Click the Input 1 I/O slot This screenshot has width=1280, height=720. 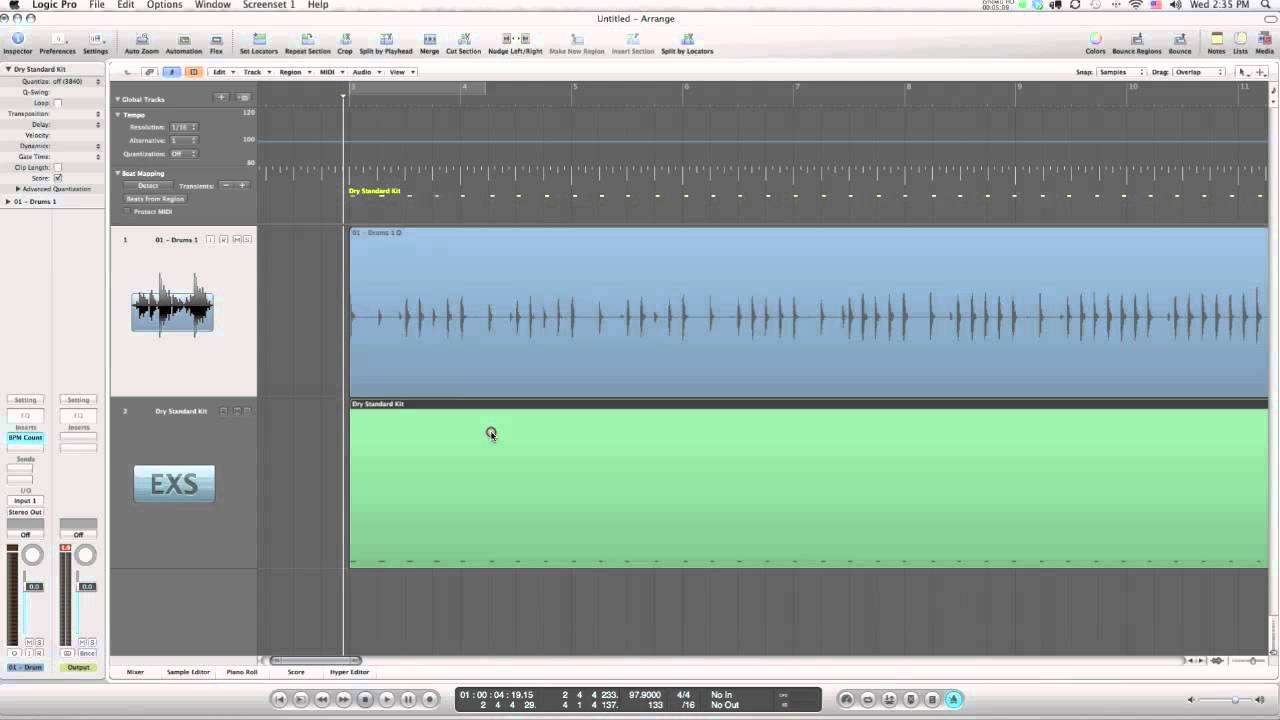coord(26,500)
